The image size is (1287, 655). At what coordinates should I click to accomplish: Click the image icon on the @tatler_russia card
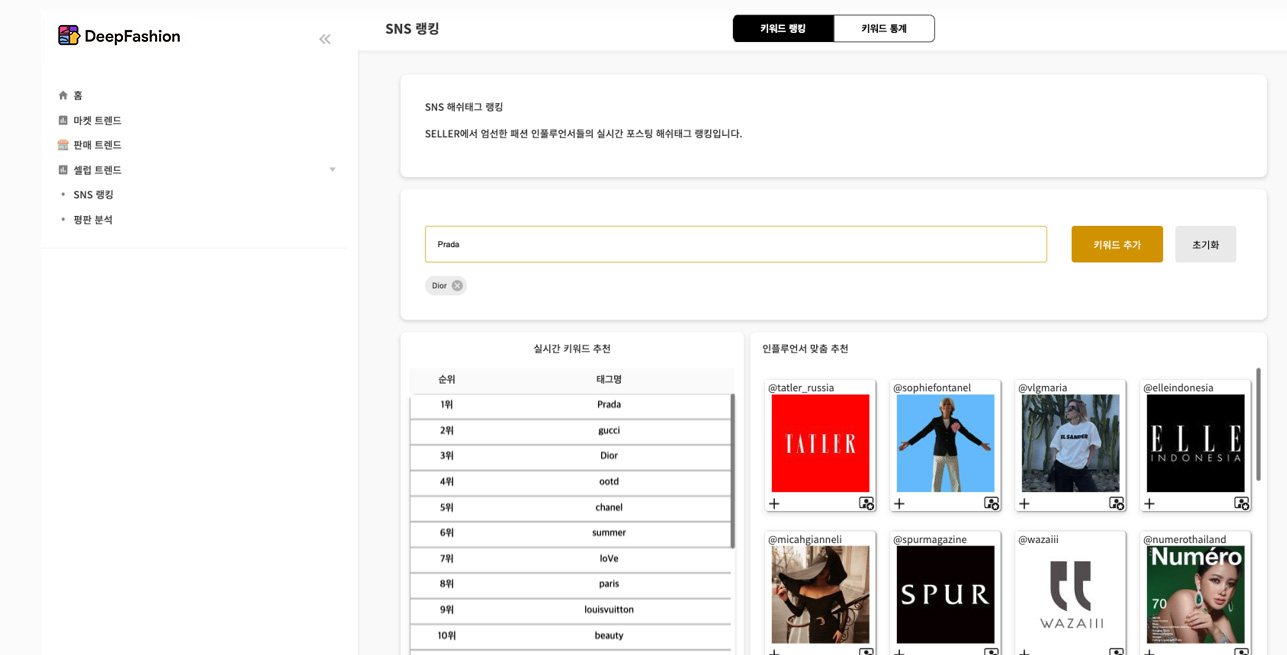point(866,503)
